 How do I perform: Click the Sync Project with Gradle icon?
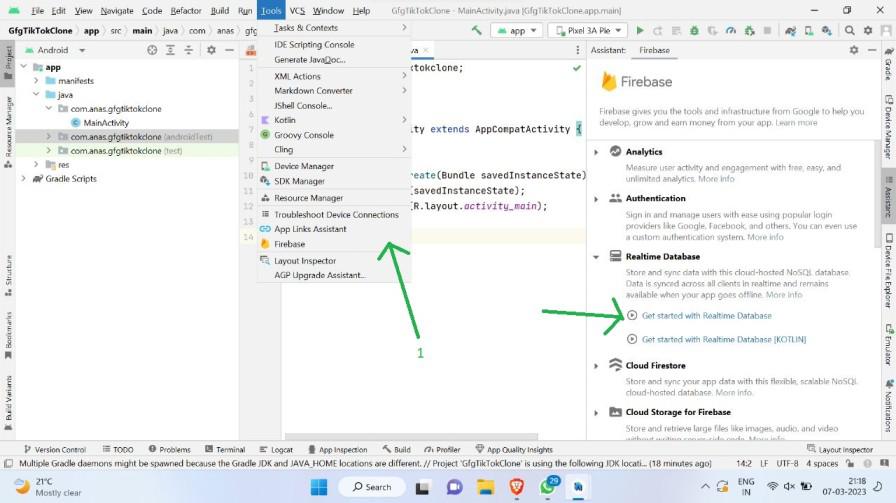point(790,30)
